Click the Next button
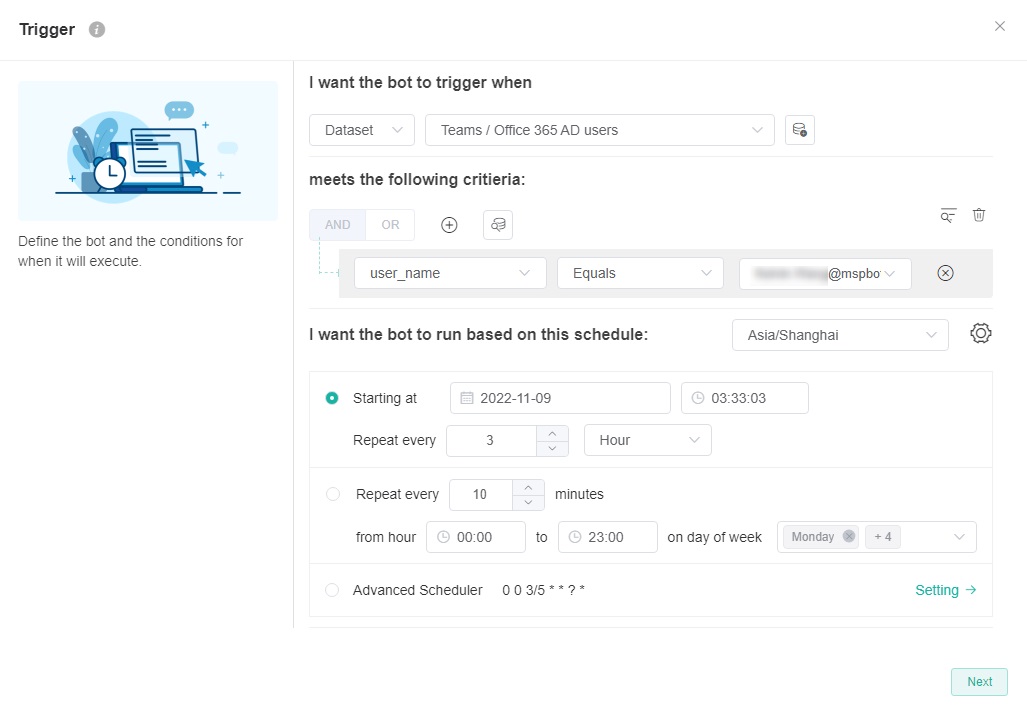 coord(978,681)
